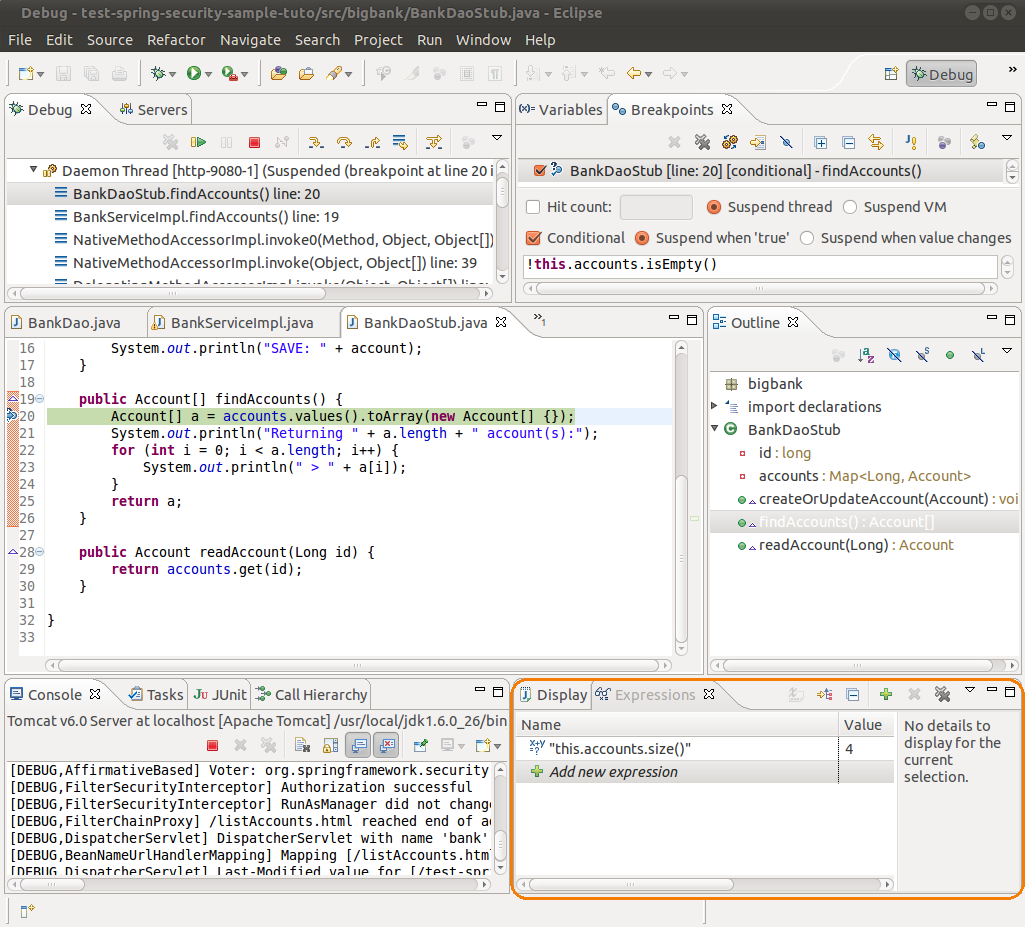Image resolution: width=1025 pixels, height=927 pixels.
Task: Click the Resume button in Debug view
Action: [x=199, y=143]
